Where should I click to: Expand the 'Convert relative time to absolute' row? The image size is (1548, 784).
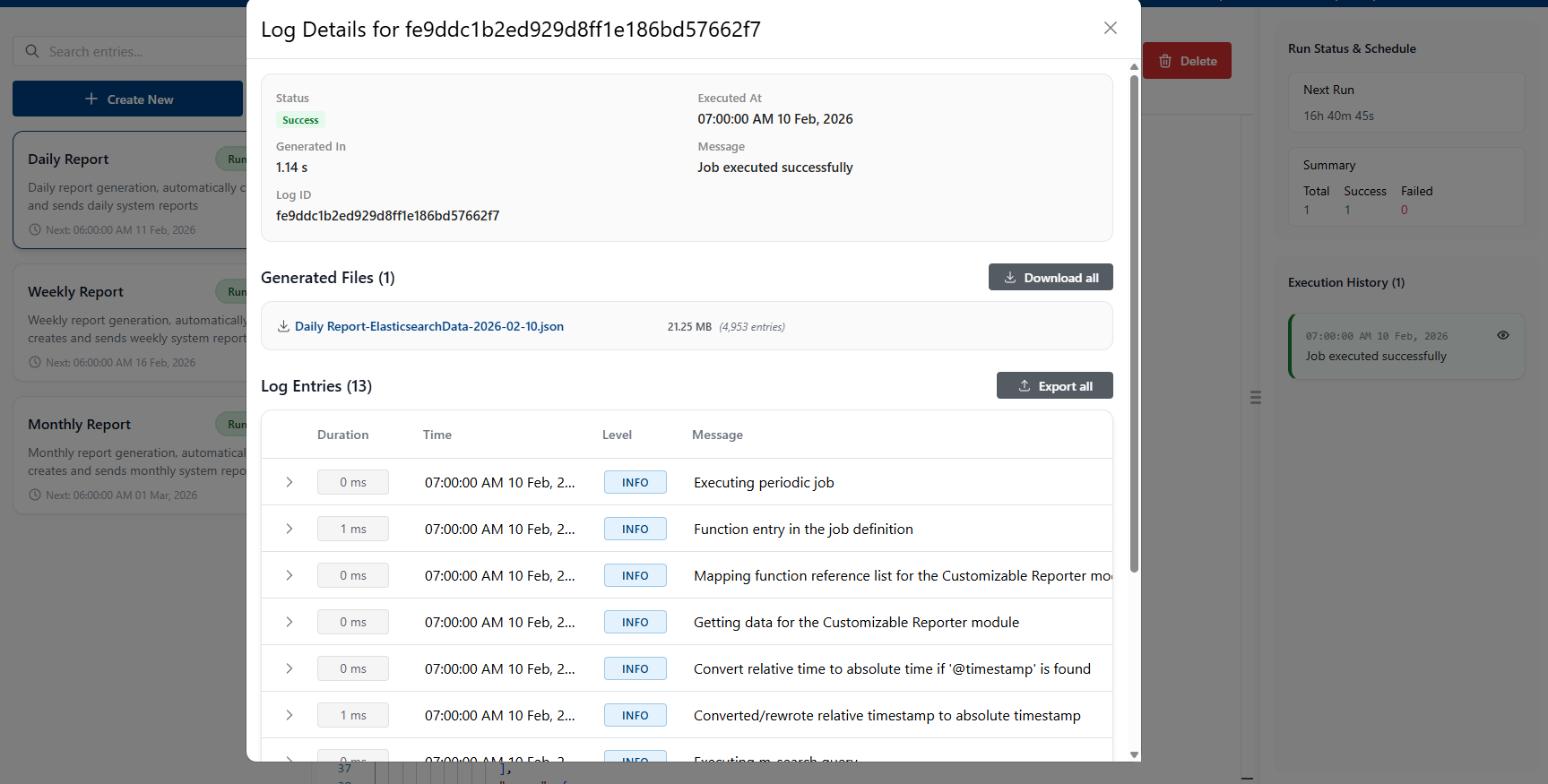tap(290, 668)
